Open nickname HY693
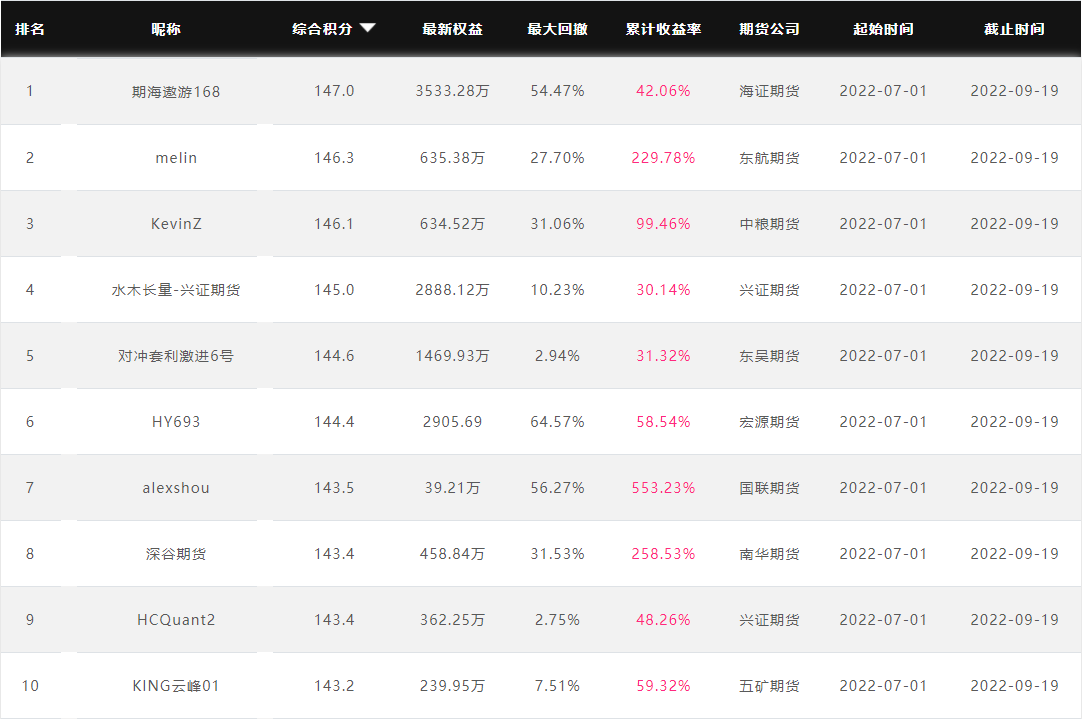The height and width of the screenshot is (719, 1082). tap(176, 422)
